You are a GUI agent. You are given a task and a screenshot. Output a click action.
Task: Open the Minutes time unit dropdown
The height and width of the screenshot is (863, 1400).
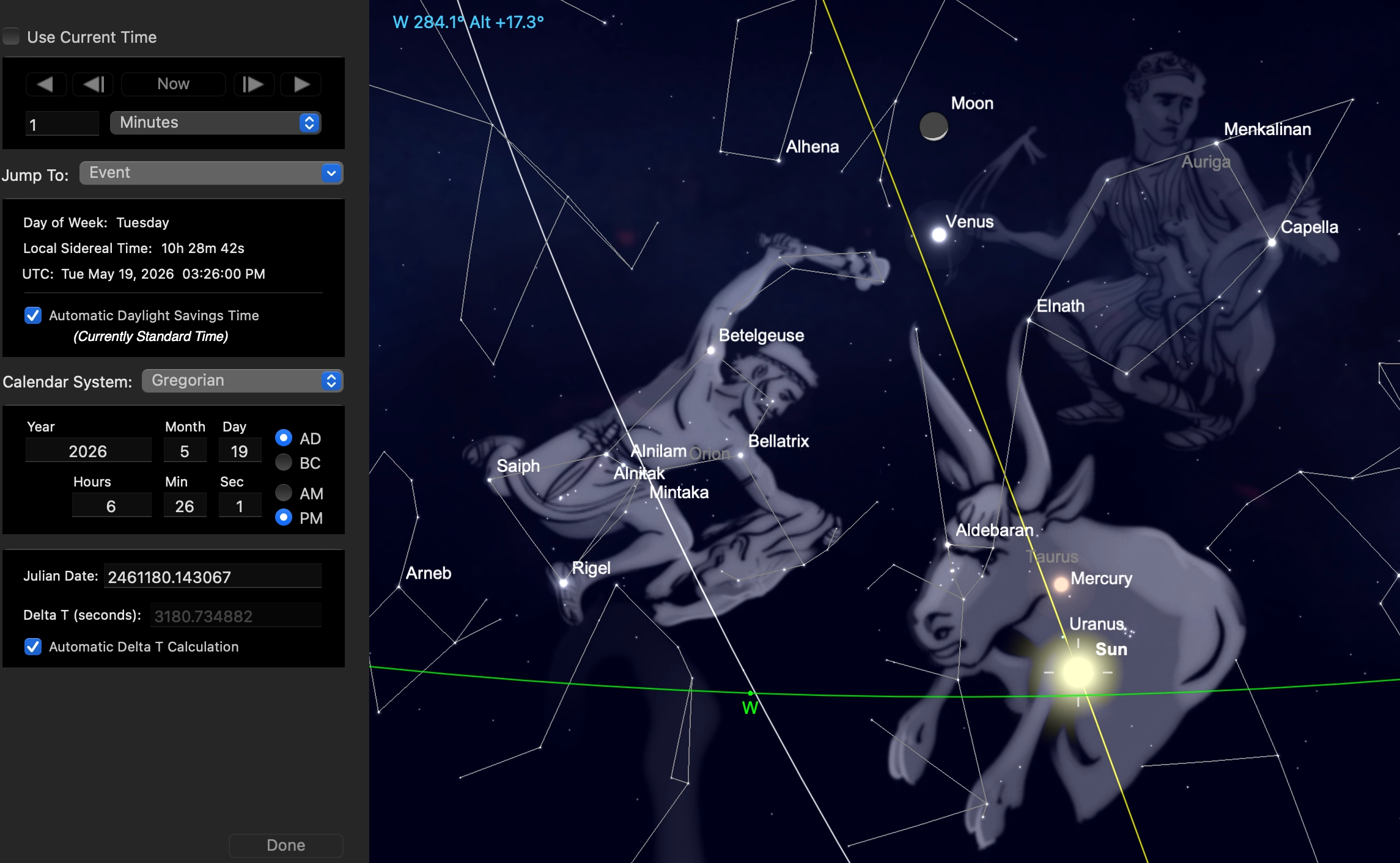pyautogui.click(x=215, y=123)
